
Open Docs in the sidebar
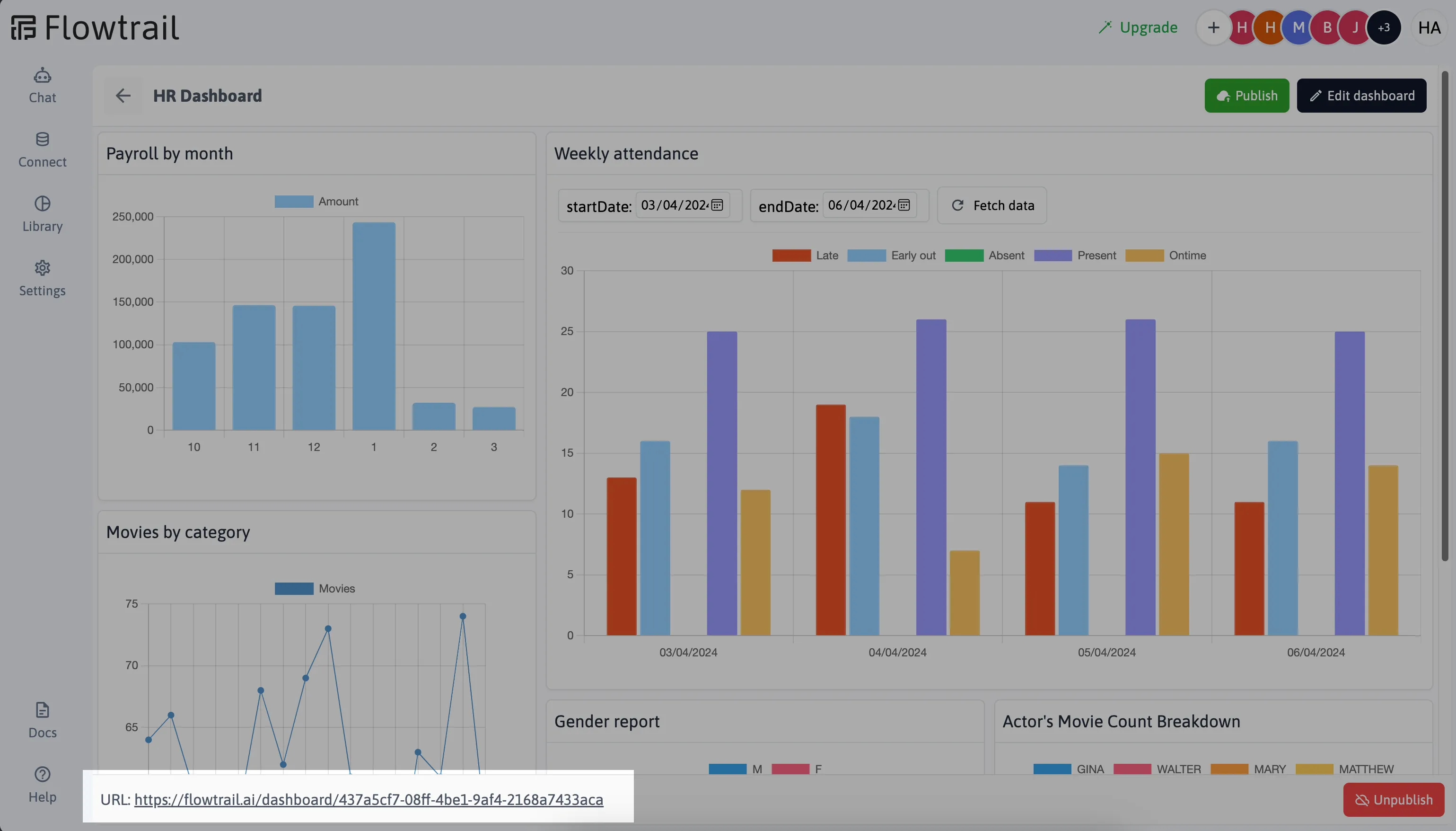tap(42, 721)
